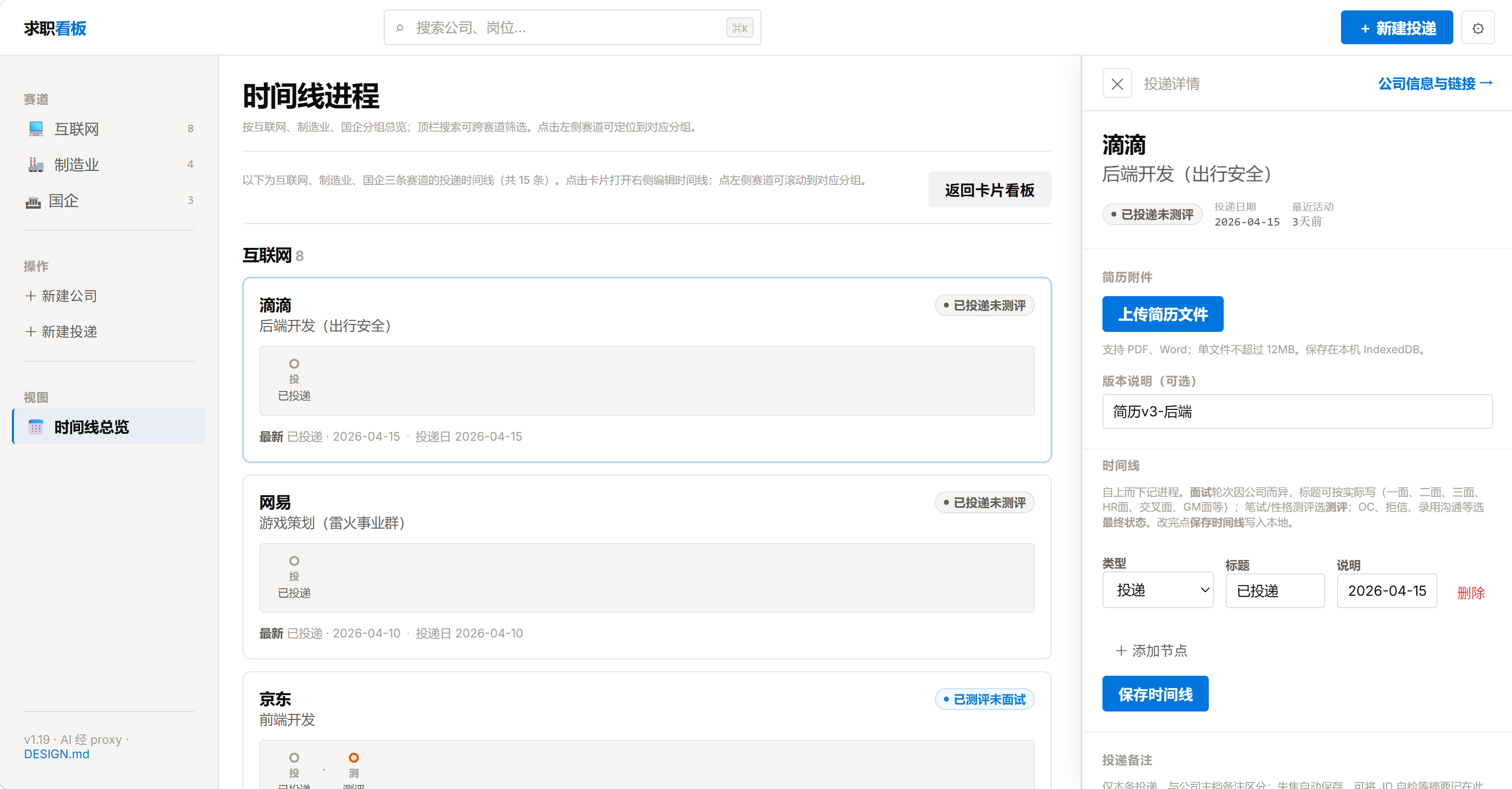Open the DESIGN.md link
The height and width of the screenshot is (789, 1512).
point(56,754)
